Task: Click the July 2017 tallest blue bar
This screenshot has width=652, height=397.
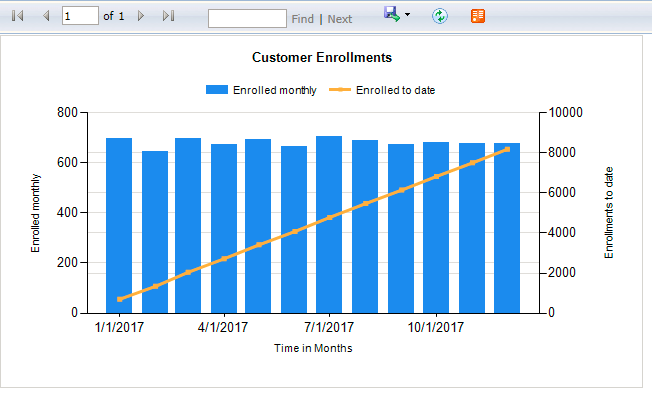Action: point(329,224)
